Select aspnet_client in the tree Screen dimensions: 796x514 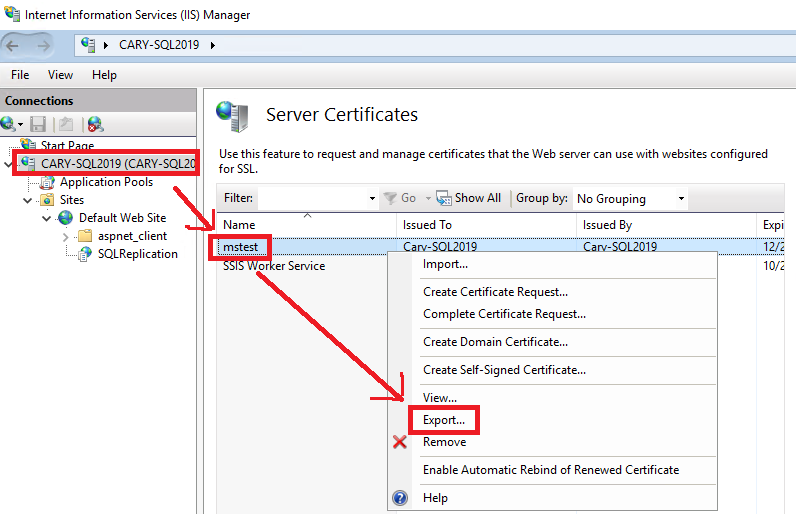click(132, 236)
